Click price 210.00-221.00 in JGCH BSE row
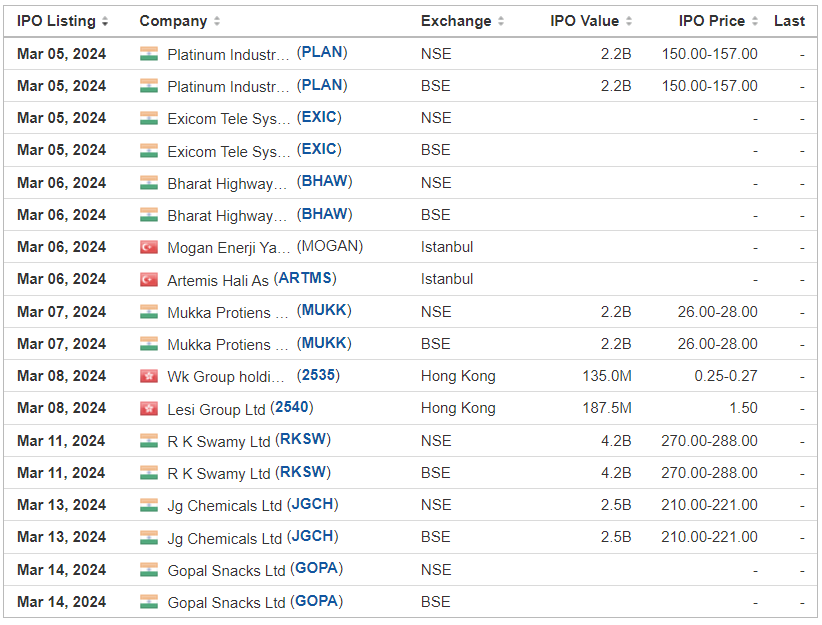 (x=709, y=537)
